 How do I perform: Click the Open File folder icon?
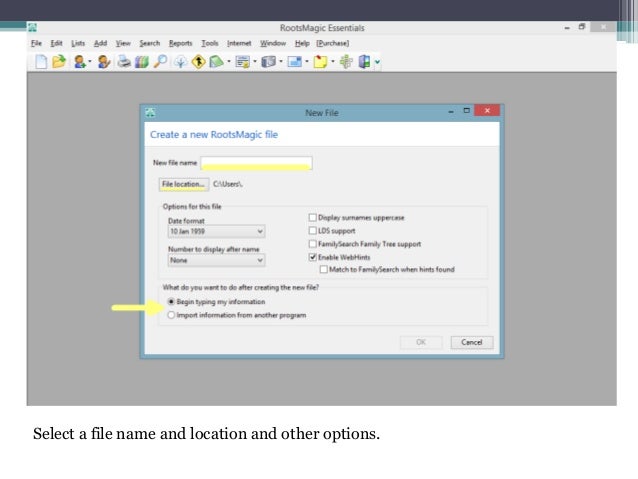pyautogui.click(x=59, y=62)
